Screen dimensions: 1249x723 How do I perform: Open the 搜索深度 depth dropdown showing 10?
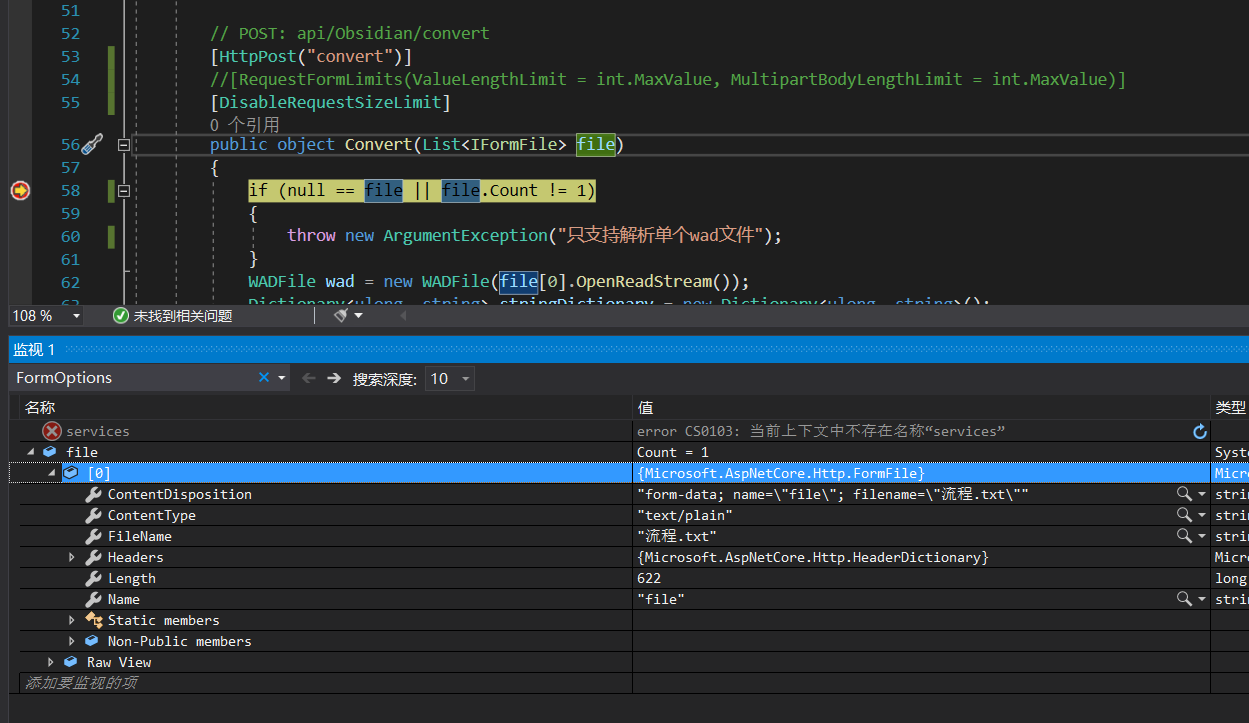click(x=449, y=378)
